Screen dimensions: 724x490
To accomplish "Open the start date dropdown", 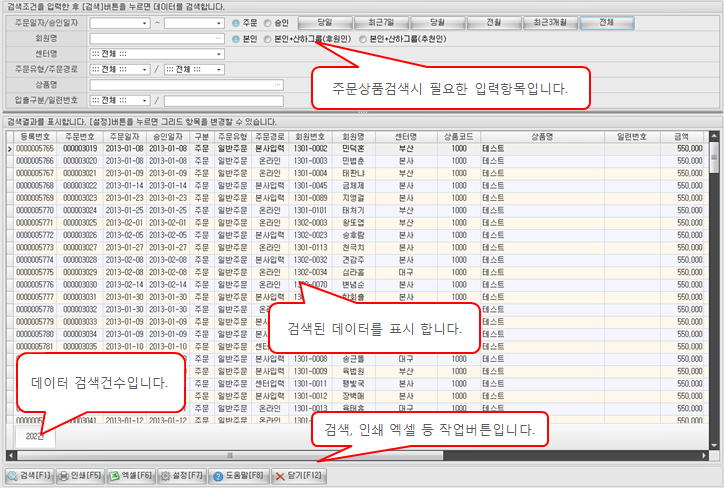I will tap(145, 23).
